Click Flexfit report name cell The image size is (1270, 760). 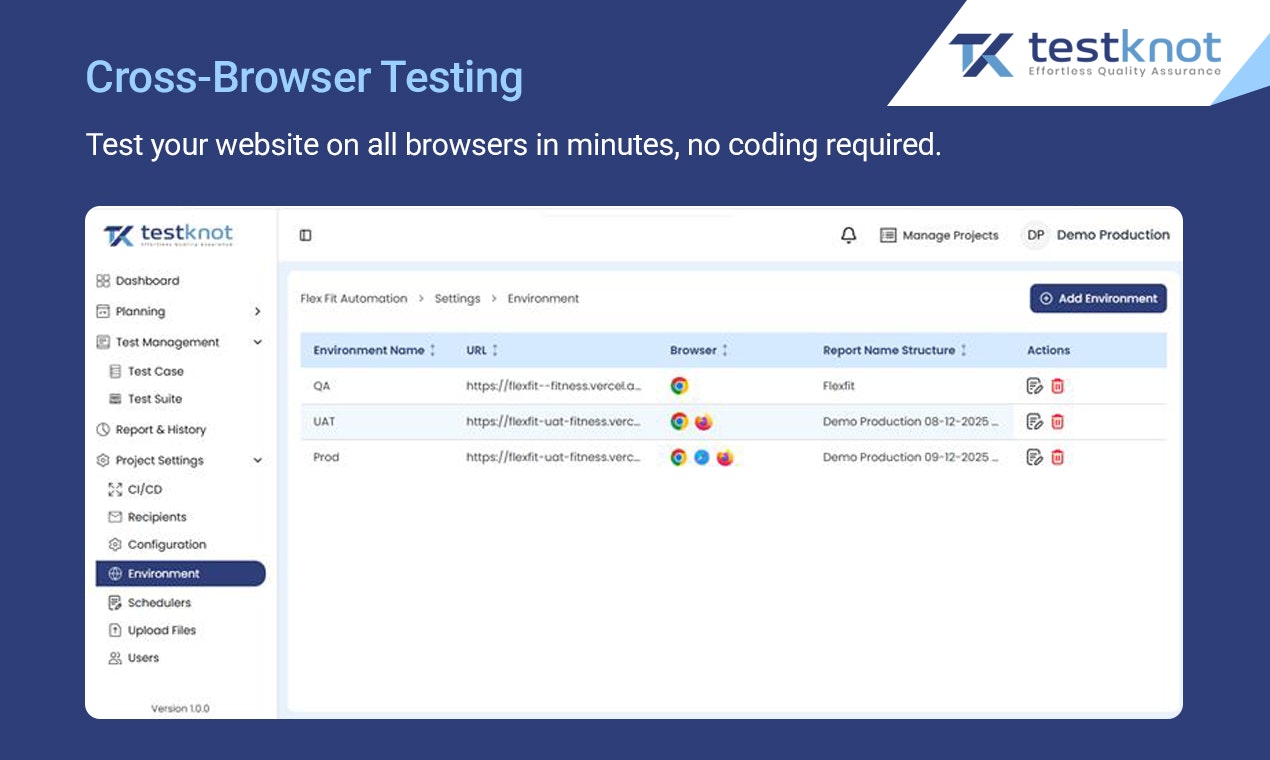[x=839, y=386]
